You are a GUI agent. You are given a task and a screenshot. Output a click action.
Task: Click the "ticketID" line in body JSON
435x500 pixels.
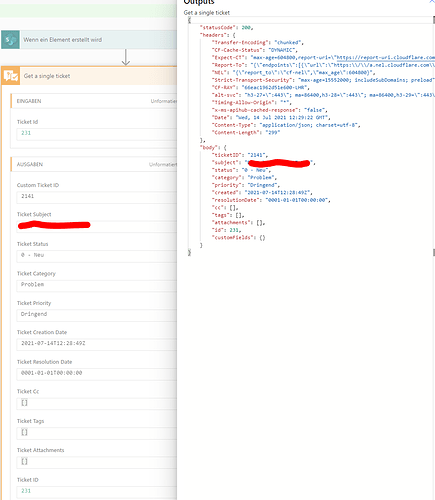click(240, 155)
